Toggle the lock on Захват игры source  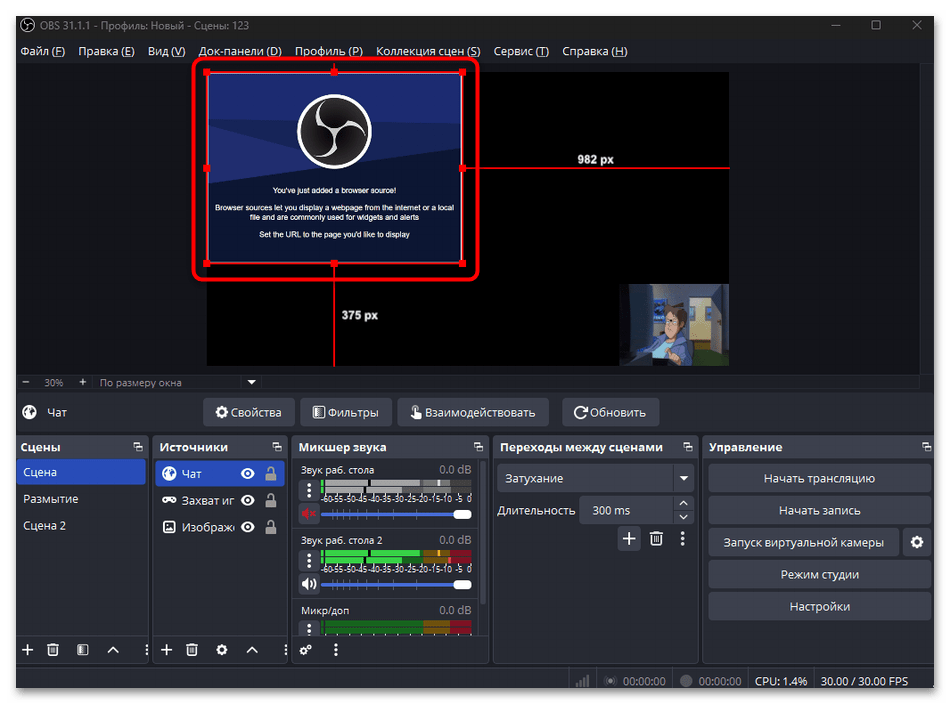point(271,500)
